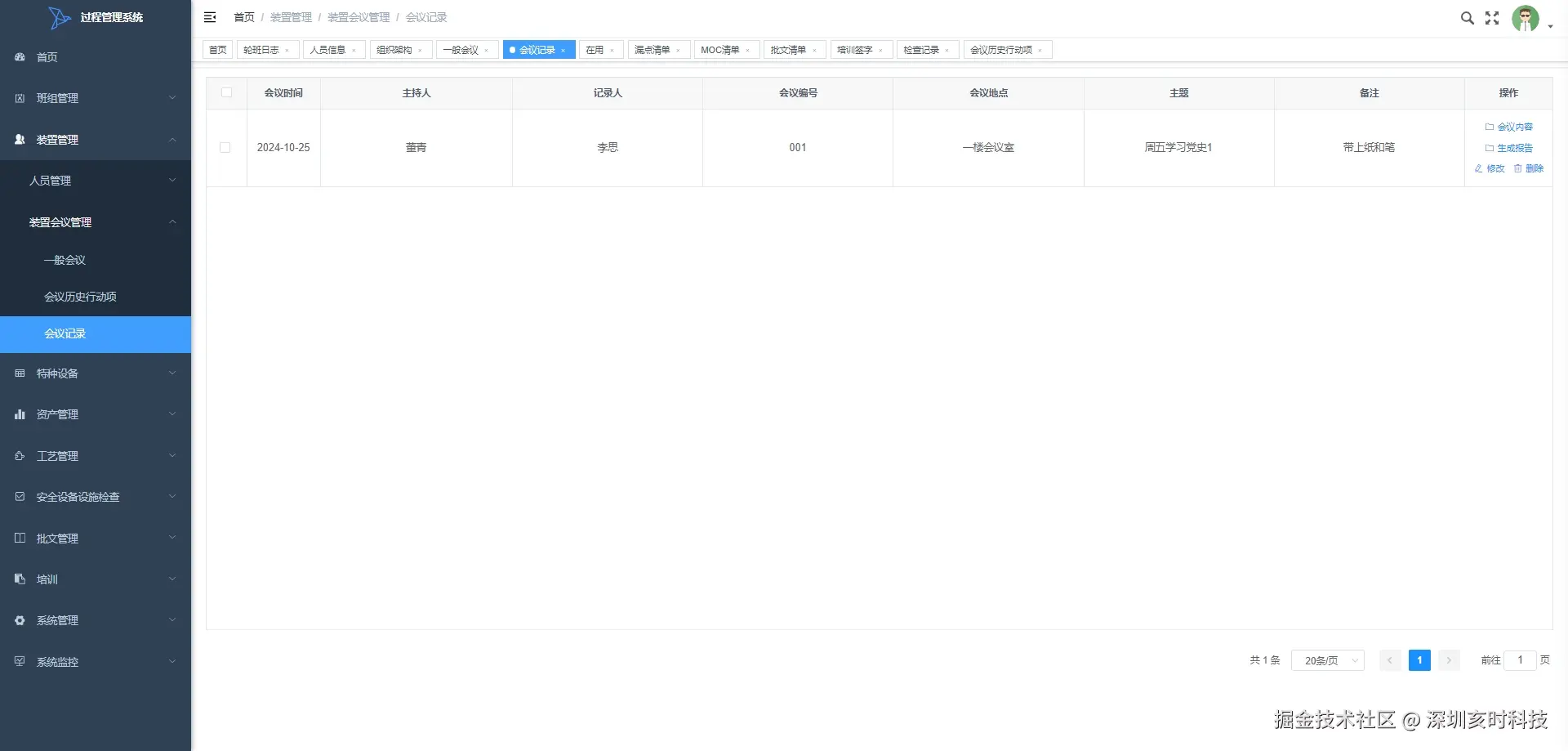This screenshot has width=1568, height=751.
Task: Close the 组织架构 tab
Action: [x=421, y=51]
